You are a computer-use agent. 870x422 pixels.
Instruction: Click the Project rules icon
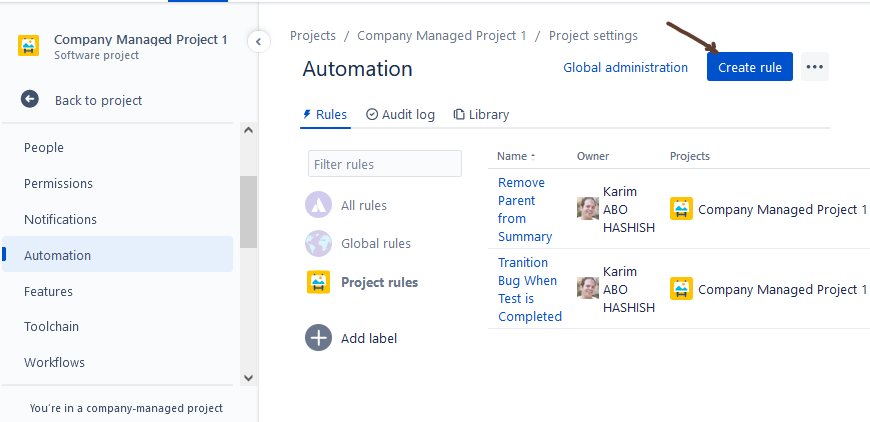(x=318, y=282)
